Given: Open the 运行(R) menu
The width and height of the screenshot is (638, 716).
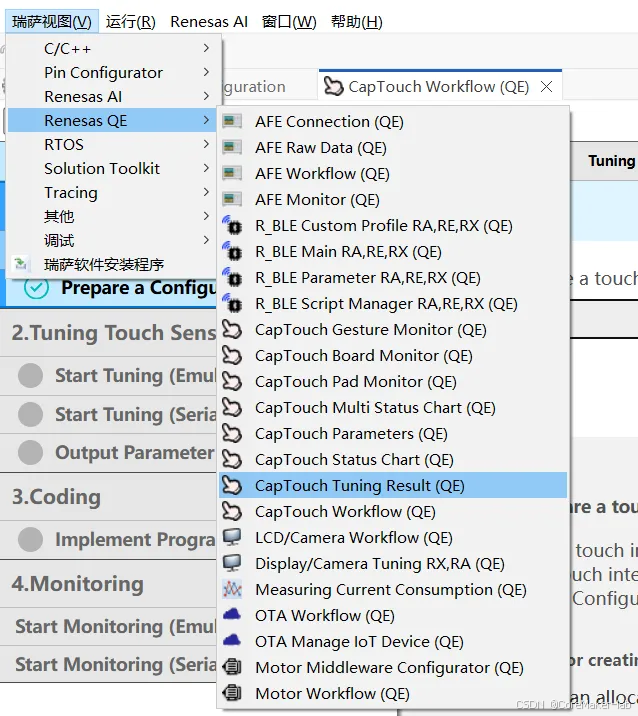Looking at the screenshot, I should coord(131,21).
